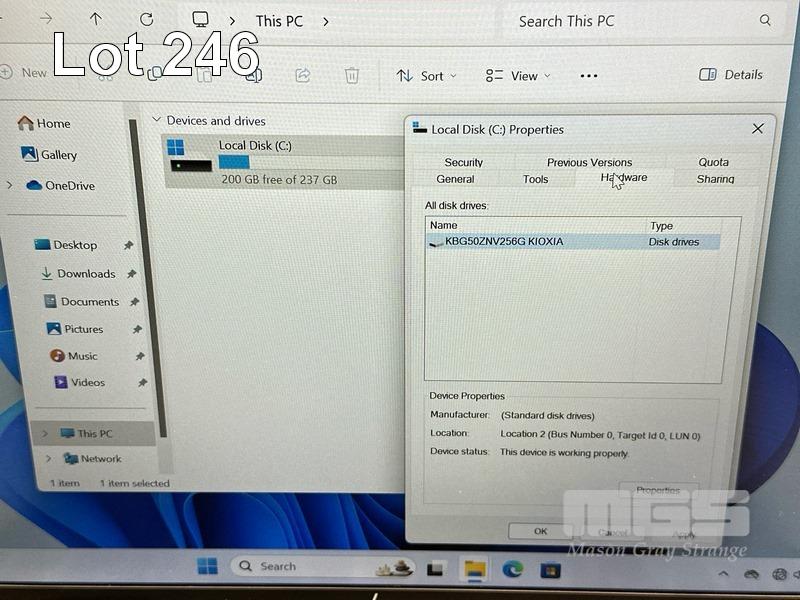Click the Windows Start button
The image size is (800, 600).
pos(207,567)
